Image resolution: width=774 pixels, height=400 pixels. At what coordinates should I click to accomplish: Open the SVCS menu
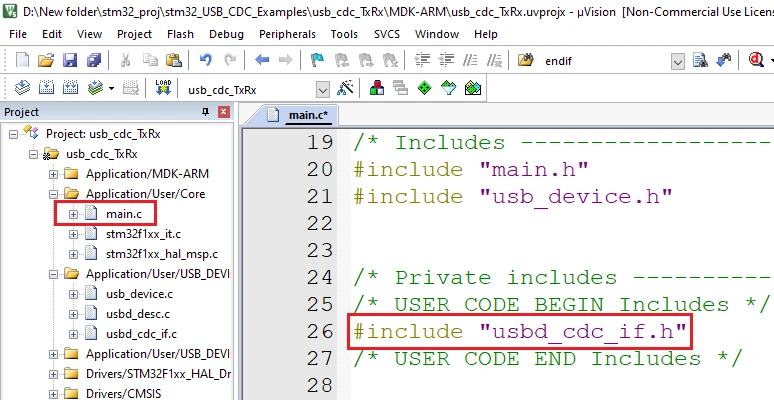click(387, 34)
